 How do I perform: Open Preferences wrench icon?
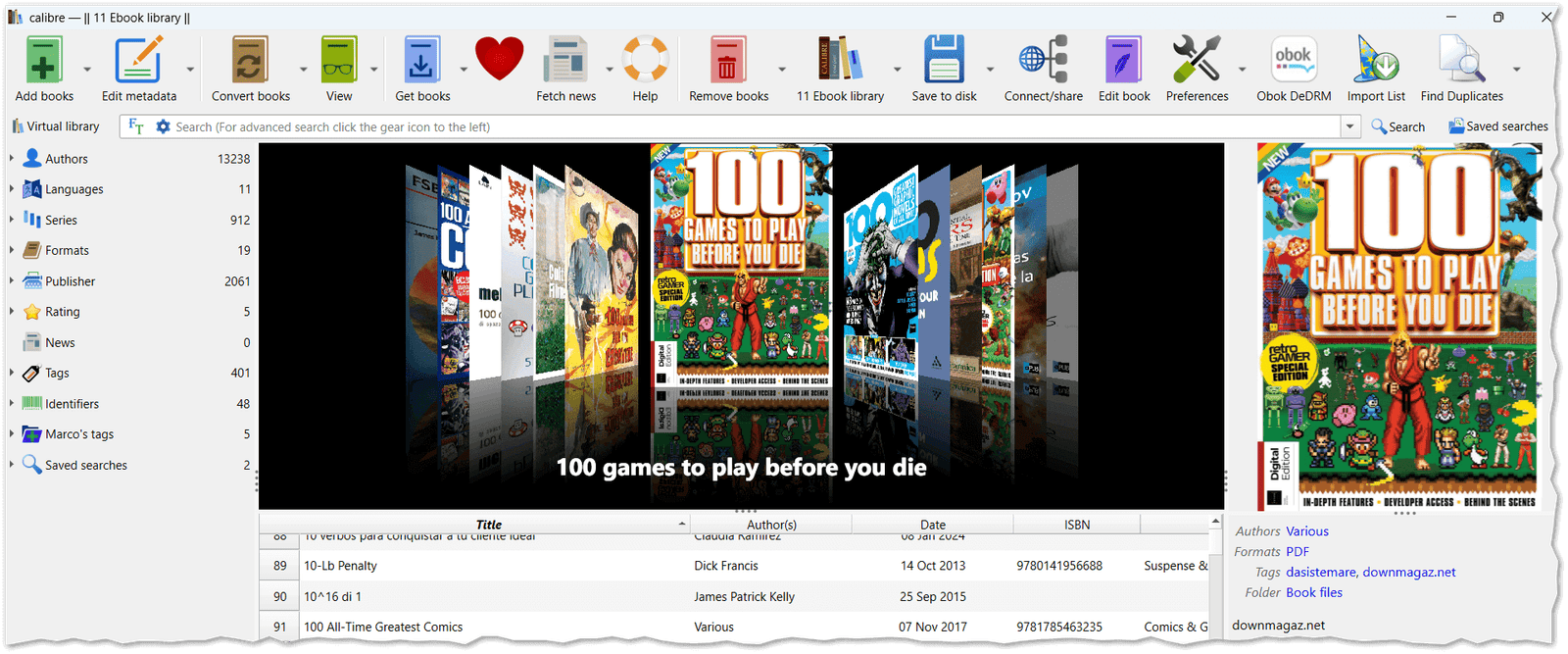pyautogui.click(x=1197, y=61)
